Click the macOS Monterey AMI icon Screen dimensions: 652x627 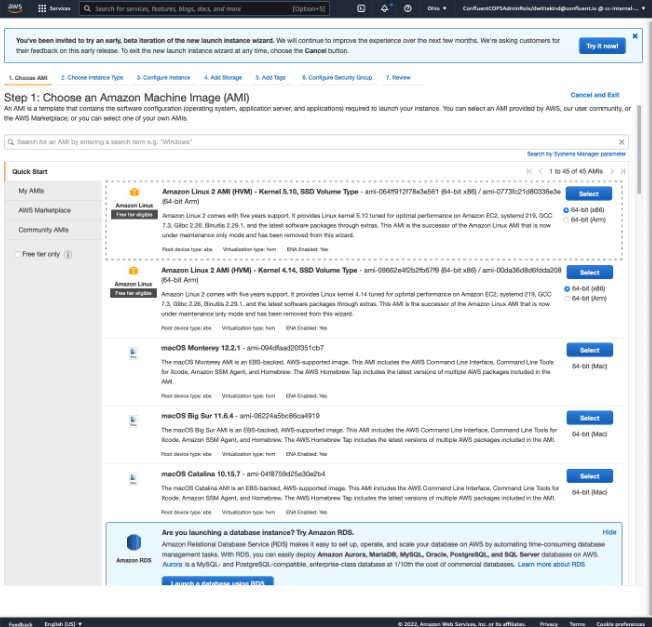coord(133,353)
